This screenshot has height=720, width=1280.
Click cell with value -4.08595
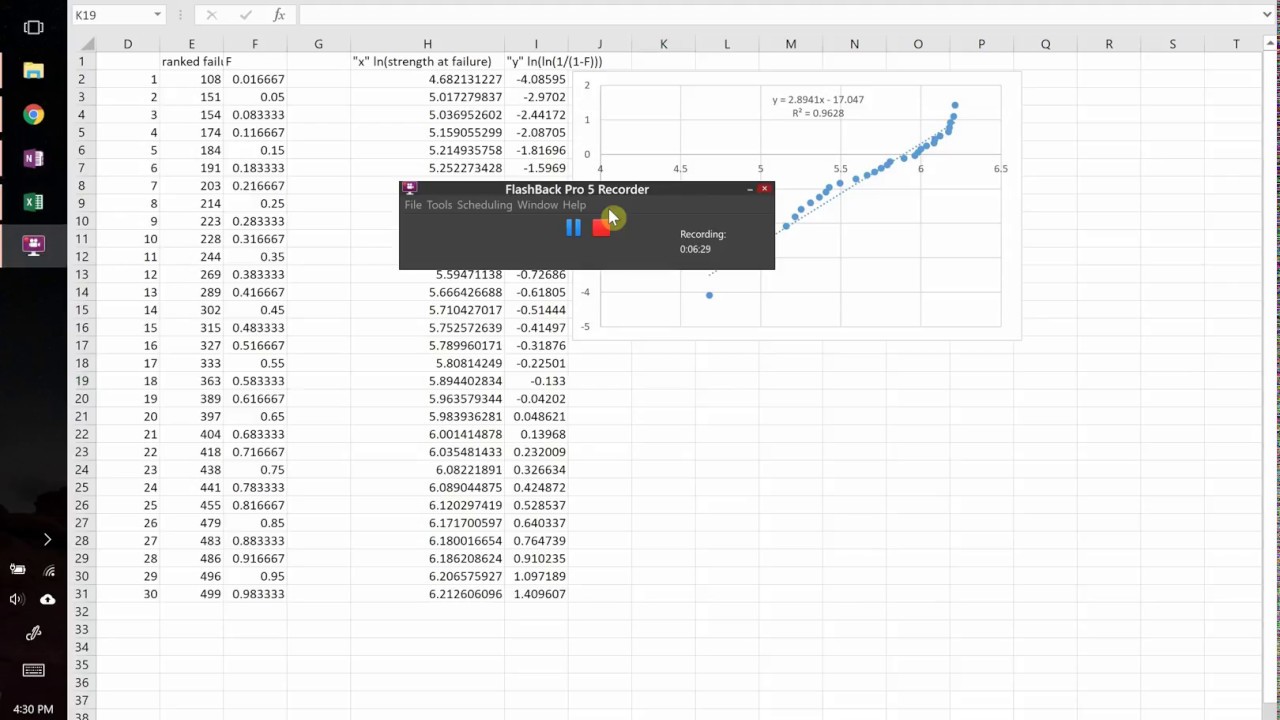tap(536, 79)
